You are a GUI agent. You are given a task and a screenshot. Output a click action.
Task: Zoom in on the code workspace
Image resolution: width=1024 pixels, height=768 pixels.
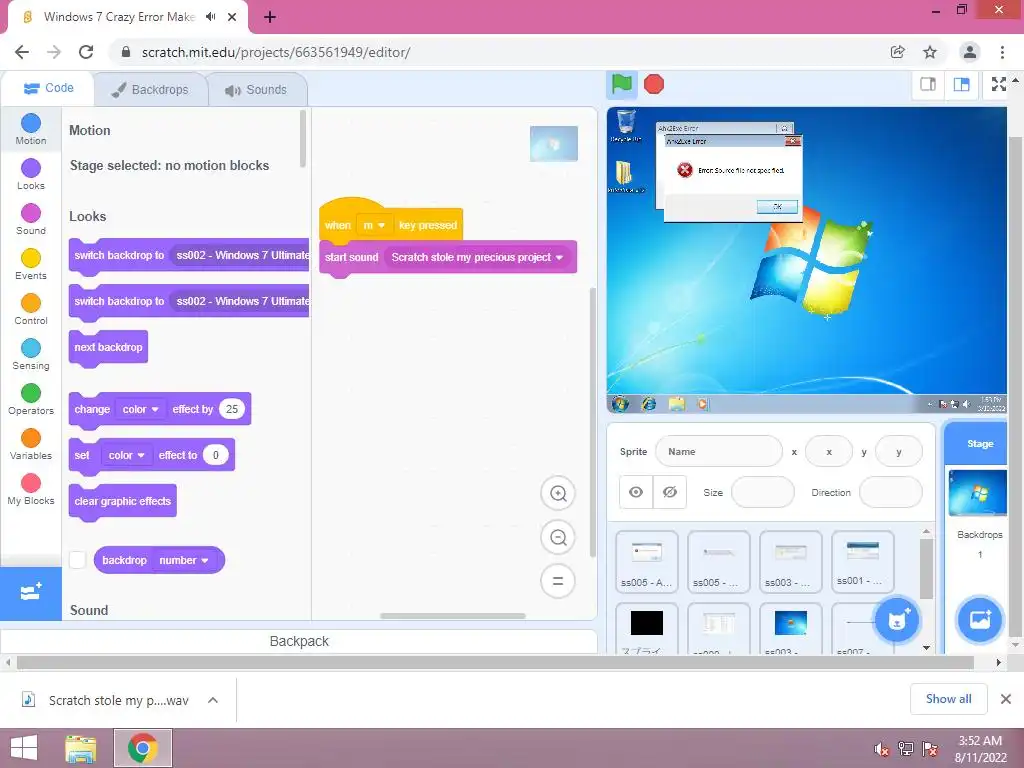pyautogui.click(x=558, y=493)
